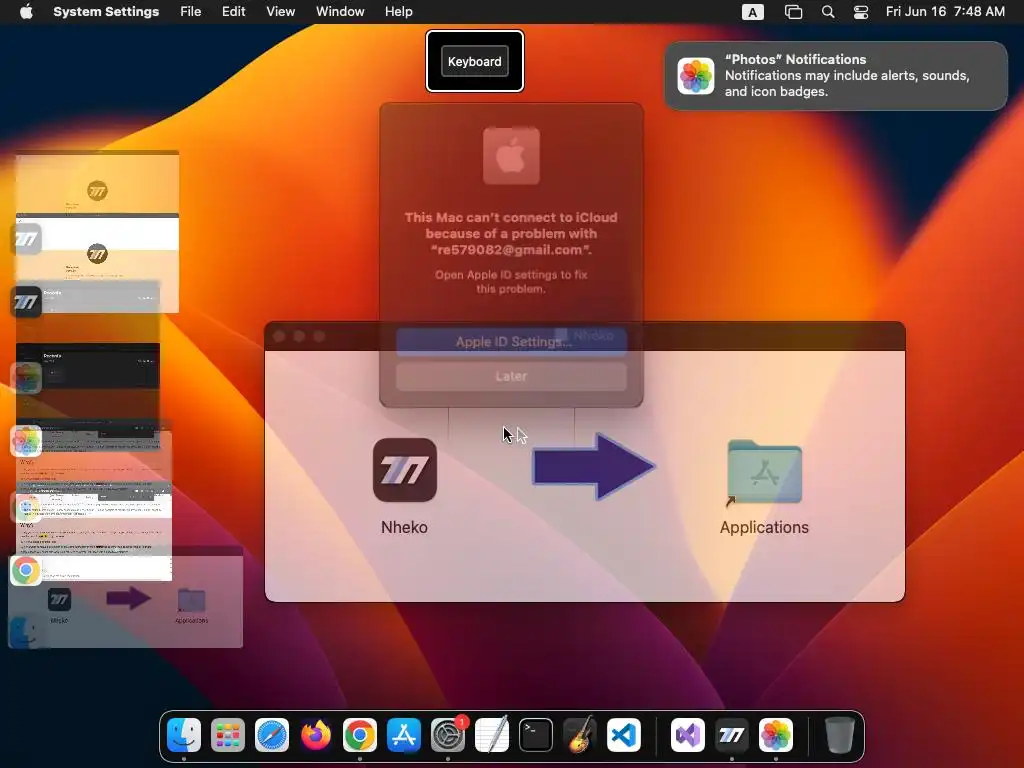Screen dimensions: 1024x768
Task: Click the Apple logo in iCloud dialog
Action: point(511,156)
